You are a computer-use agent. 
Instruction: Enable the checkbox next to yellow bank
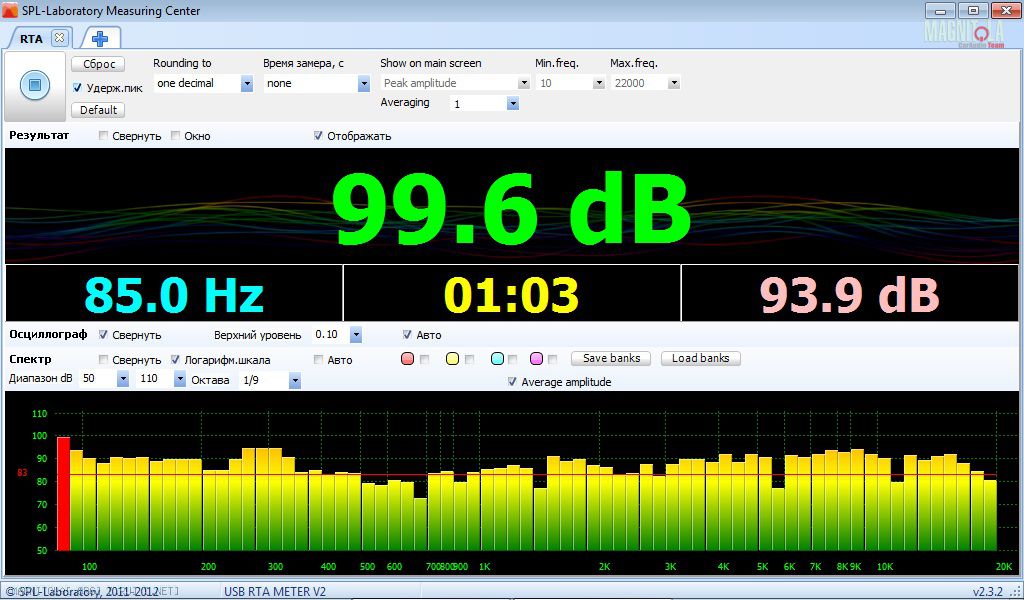(x=469, y=359)
